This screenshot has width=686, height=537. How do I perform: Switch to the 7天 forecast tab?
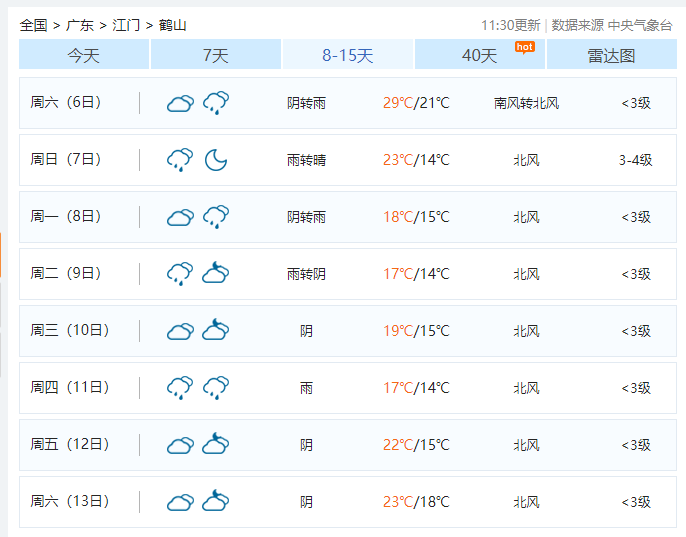point(216,54)
